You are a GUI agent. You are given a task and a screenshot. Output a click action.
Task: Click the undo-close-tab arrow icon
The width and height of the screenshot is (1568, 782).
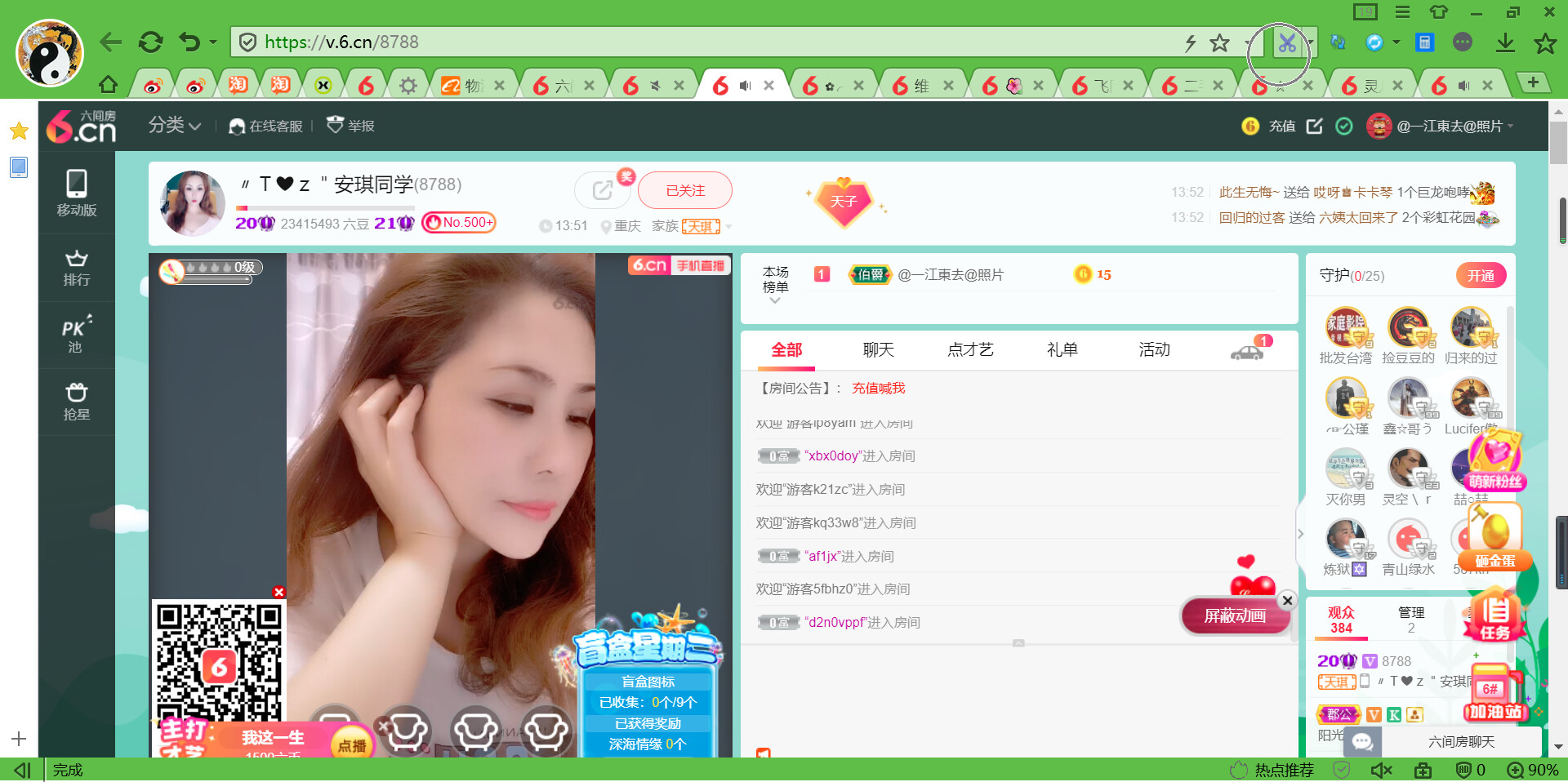[x=189, y=42]
